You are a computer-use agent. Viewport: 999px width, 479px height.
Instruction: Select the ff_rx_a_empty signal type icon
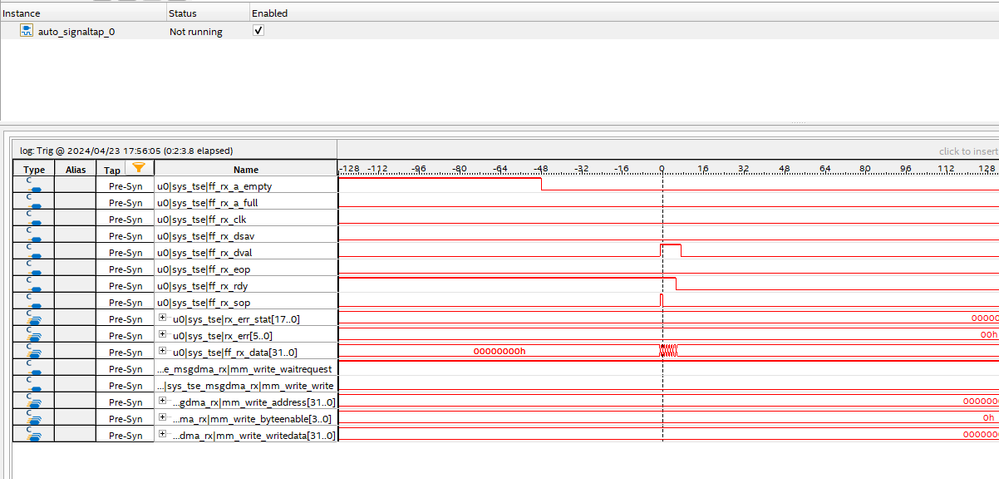pos(34,186)
